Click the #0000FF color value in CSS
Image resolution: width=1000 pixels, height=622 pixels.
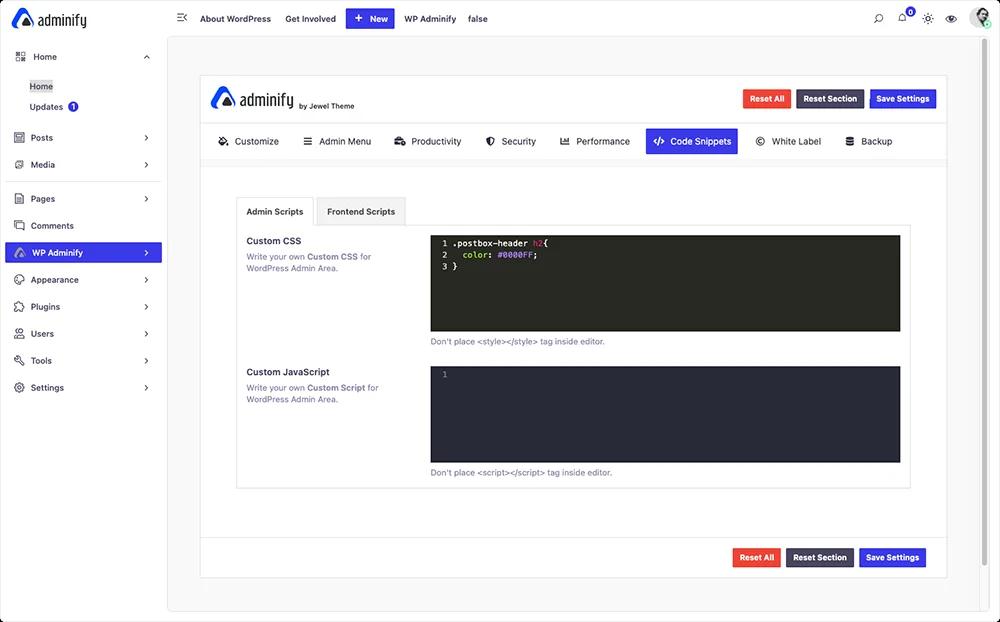(515, 255)
